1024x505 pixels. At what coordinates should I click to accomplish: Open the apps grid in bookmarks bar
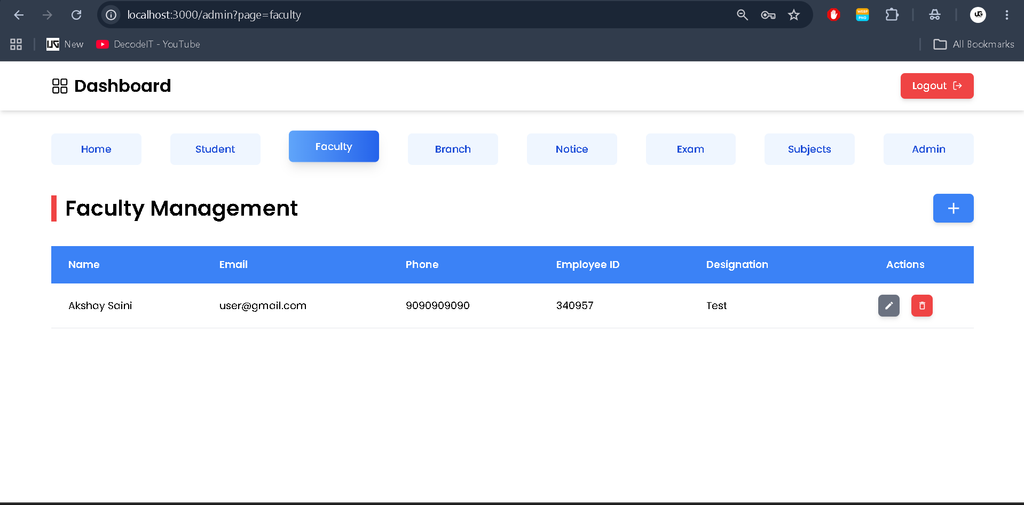pyautogui.click(x=16, y=44)
